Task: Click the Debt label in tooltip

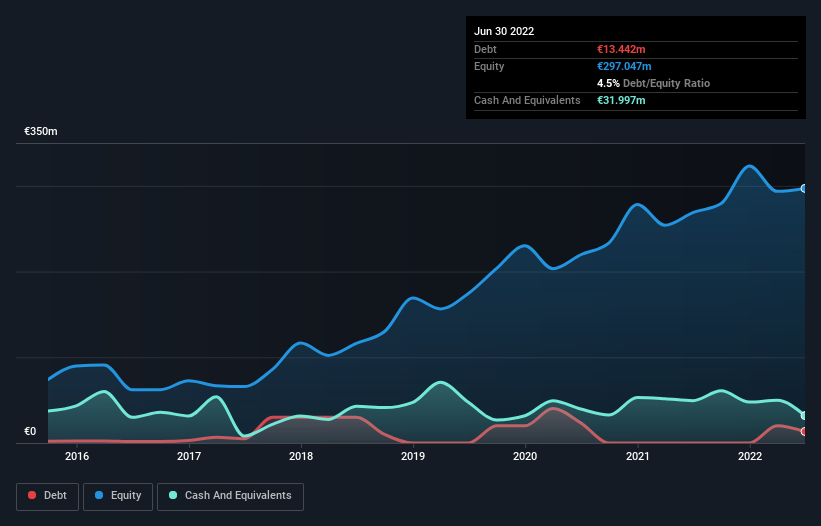Action: coord(485,49)
